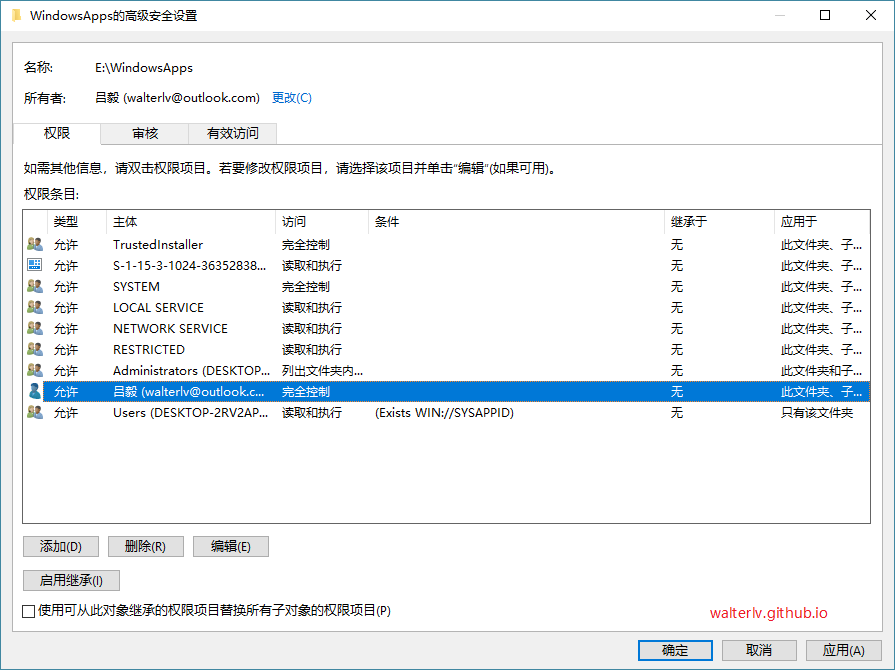Screen dimensions: 895x670
Task: Click the icon next to RESTRICTED entry
Action: 34,349
